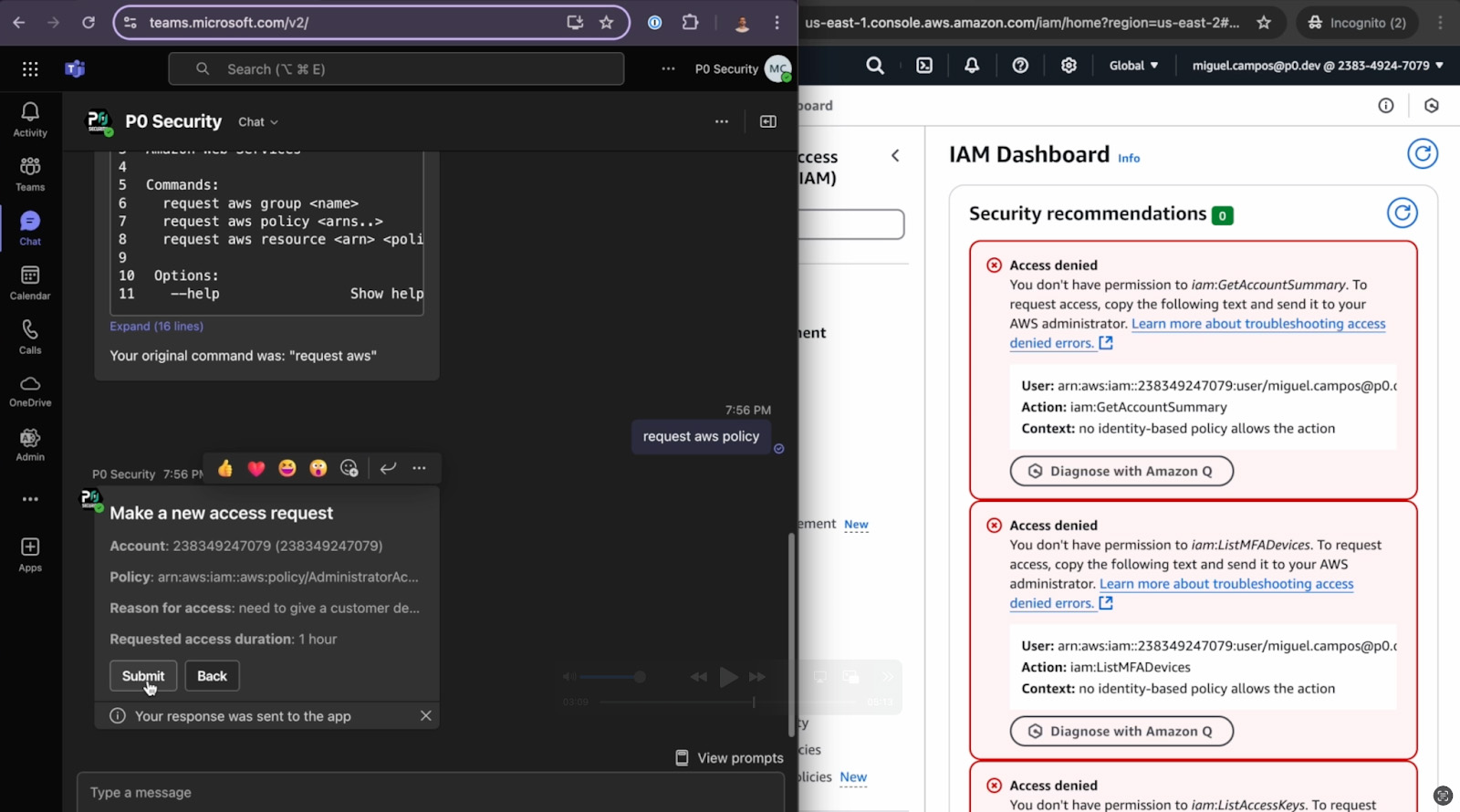Viewport: 1460px width, 812px height.
Task: React with heart emoji
Action: pyautogui.click(x=256, y=468)
